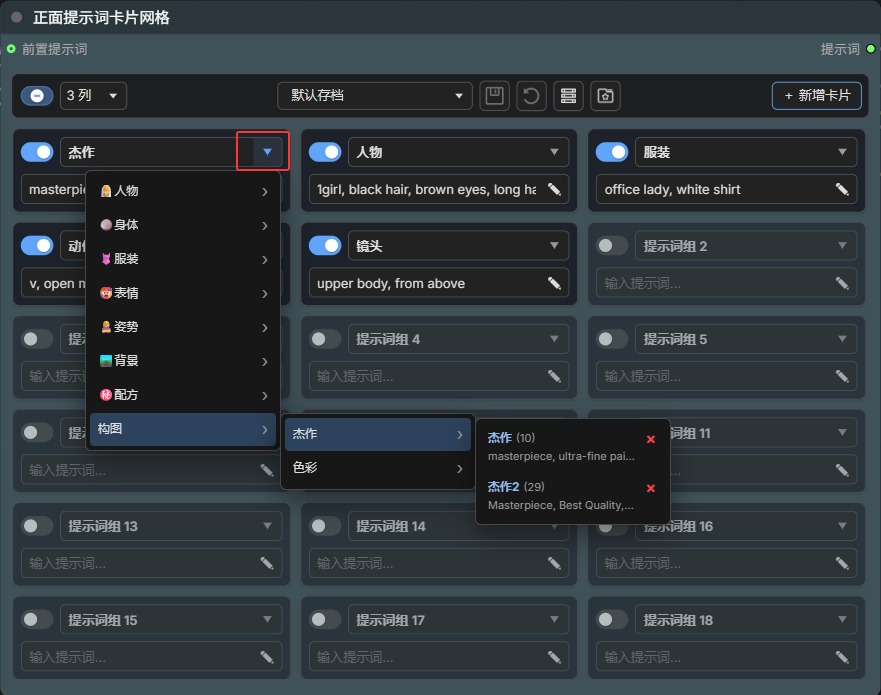Delete the 杰作 (10) preset
Image resolution: width=881 pixels, height=695 pixels.
pos(651,439)
